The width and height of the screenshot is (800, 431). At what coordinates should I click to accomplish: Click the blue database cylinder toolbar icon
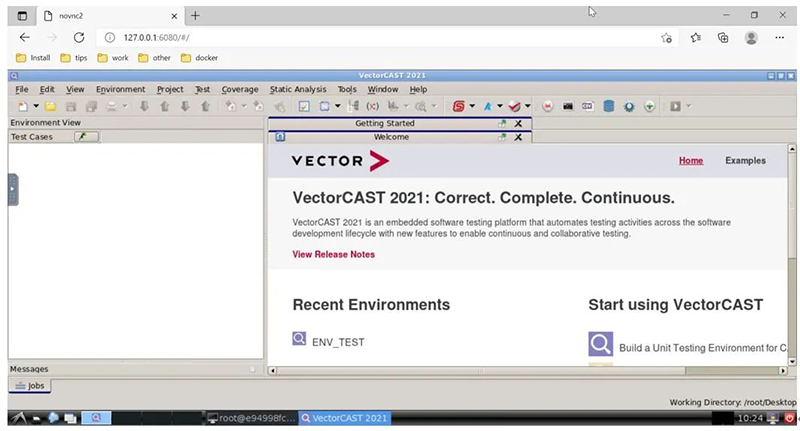pos(609,107)
